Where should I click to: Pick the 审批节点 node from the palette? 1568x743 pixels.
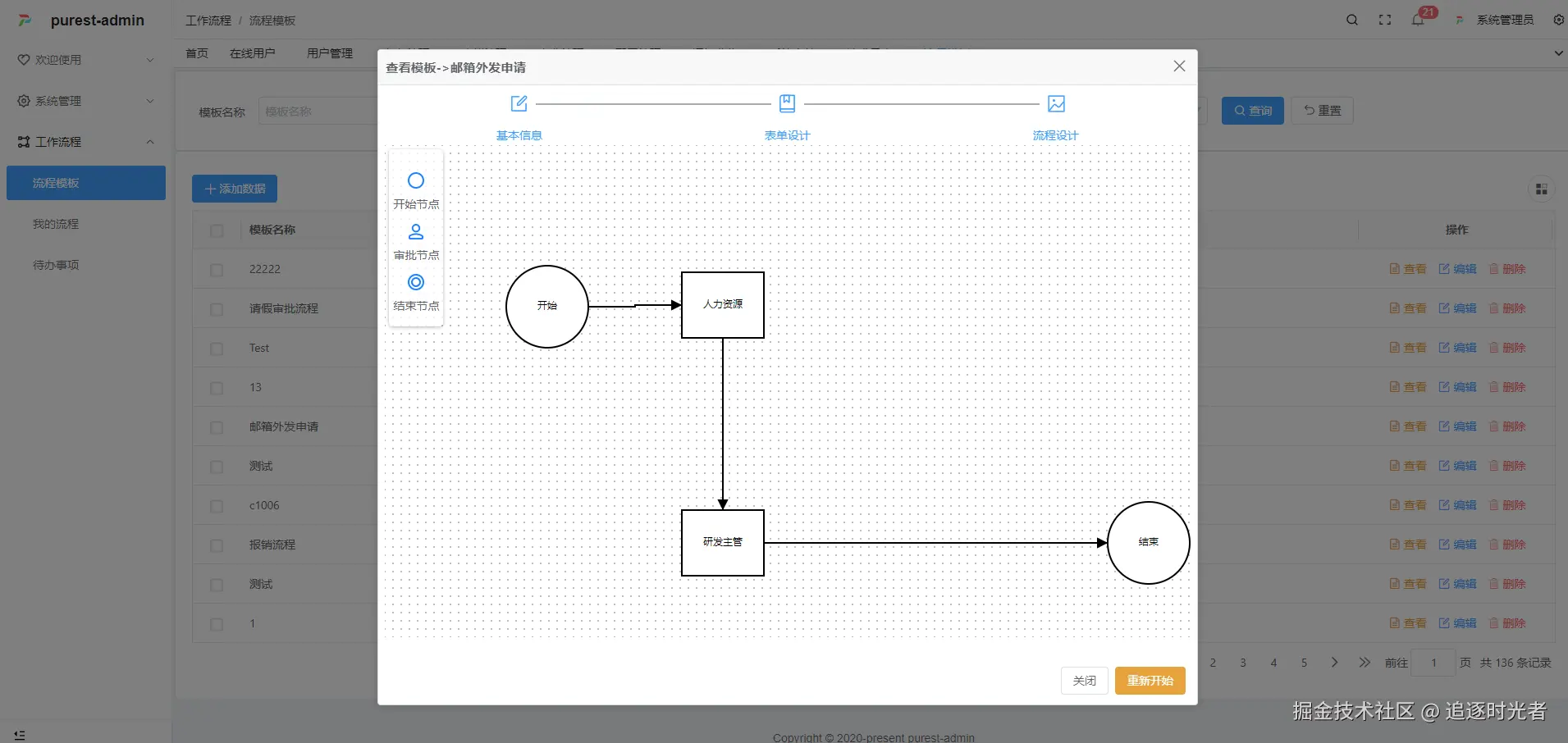(416, 241)
